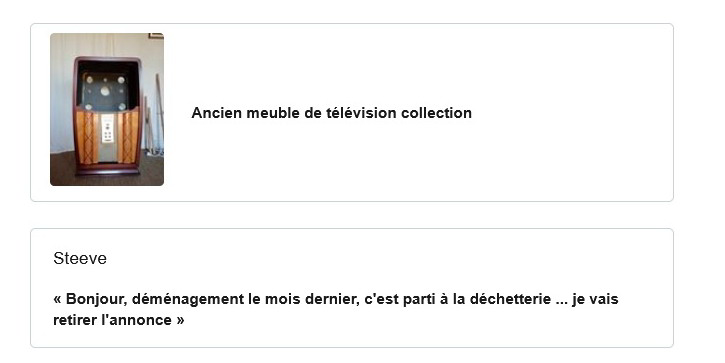Click the picture frame corner in the thumbnail
This screenshot has height=363, width=725.
point(156,36)
